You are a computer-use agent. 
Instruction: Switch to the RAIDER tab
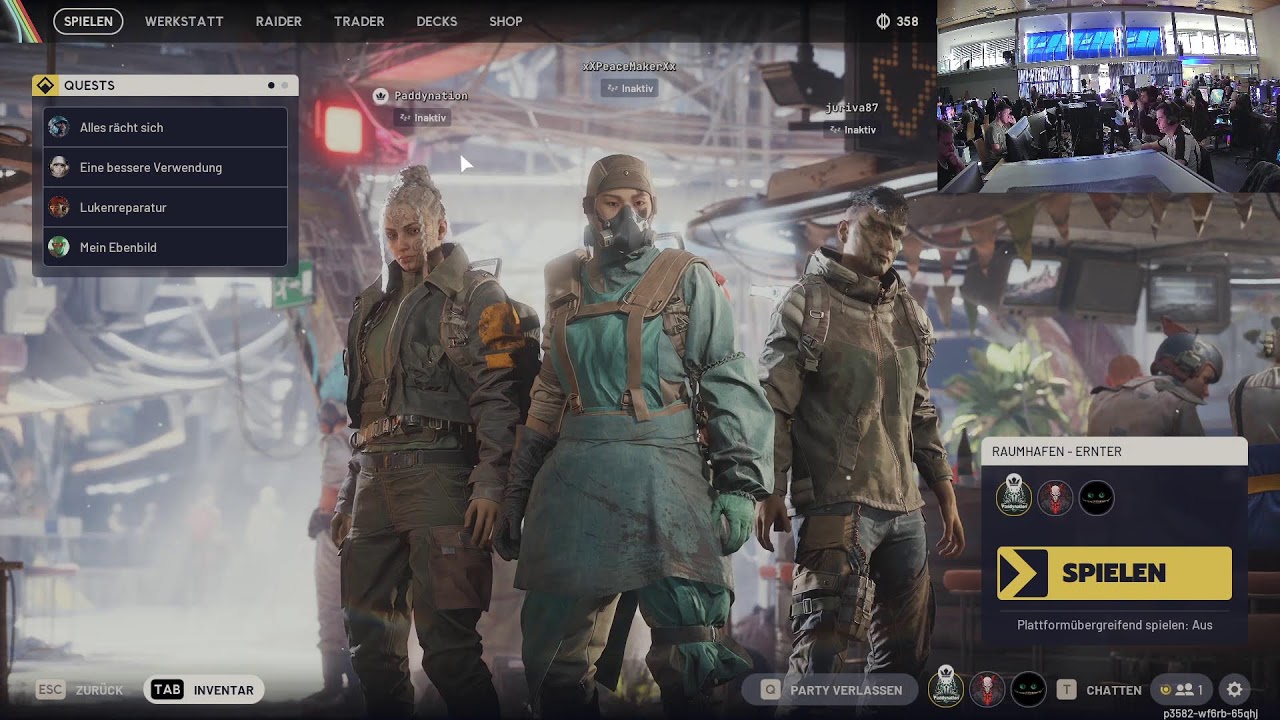point(278,21)
